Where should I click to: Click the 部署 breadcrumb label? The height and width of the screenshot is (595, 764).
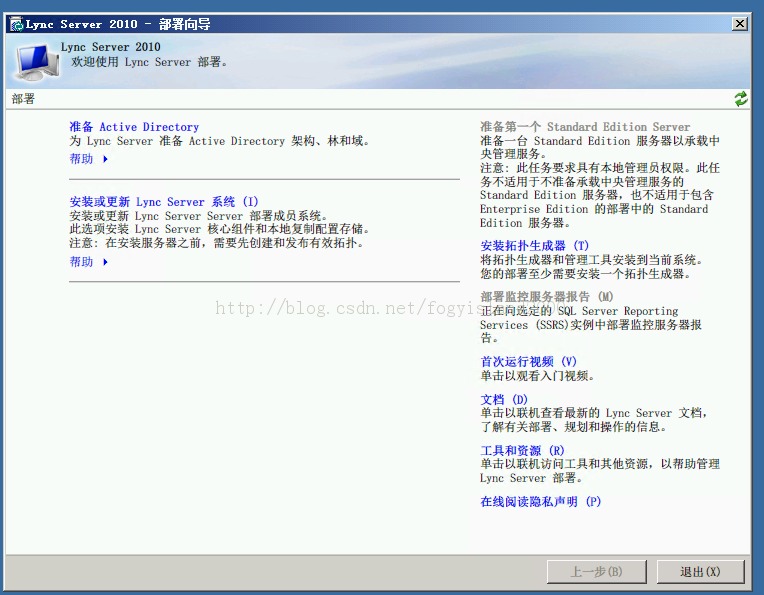click(23, 99)
